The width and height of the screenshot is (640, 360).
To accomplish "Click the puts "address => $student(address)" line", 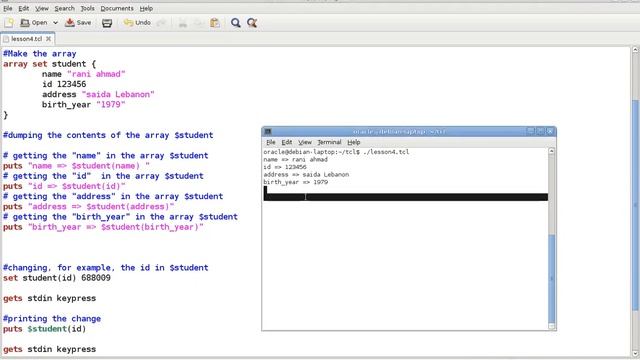I will click(89, 207).
